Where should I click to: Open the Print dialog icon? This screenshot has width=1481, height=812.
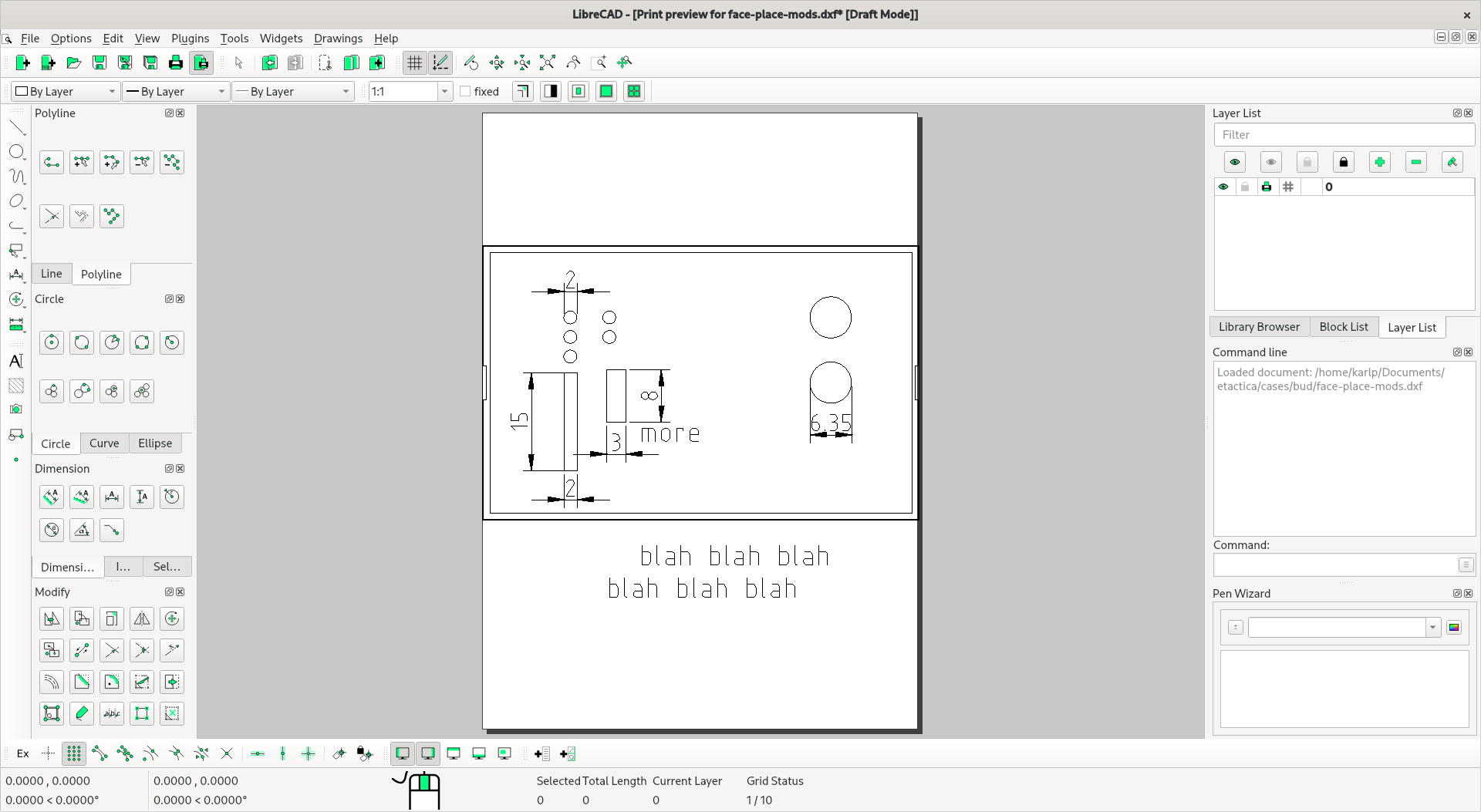175,62
